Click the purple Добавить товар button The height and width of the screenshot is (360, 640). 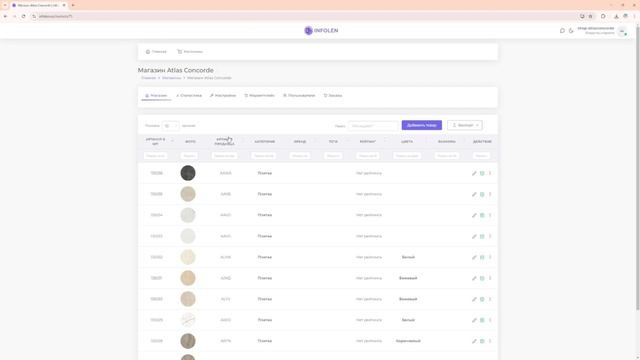coord(422,125)
